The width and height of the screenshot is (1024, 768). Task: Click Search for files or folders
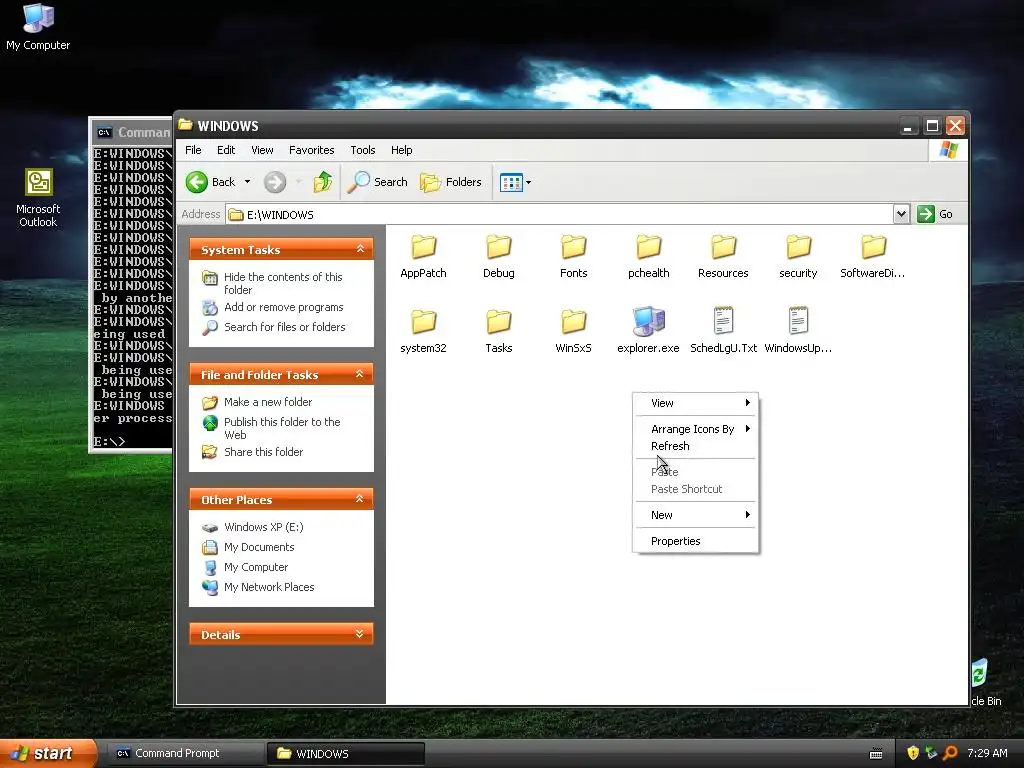(285, 327)
